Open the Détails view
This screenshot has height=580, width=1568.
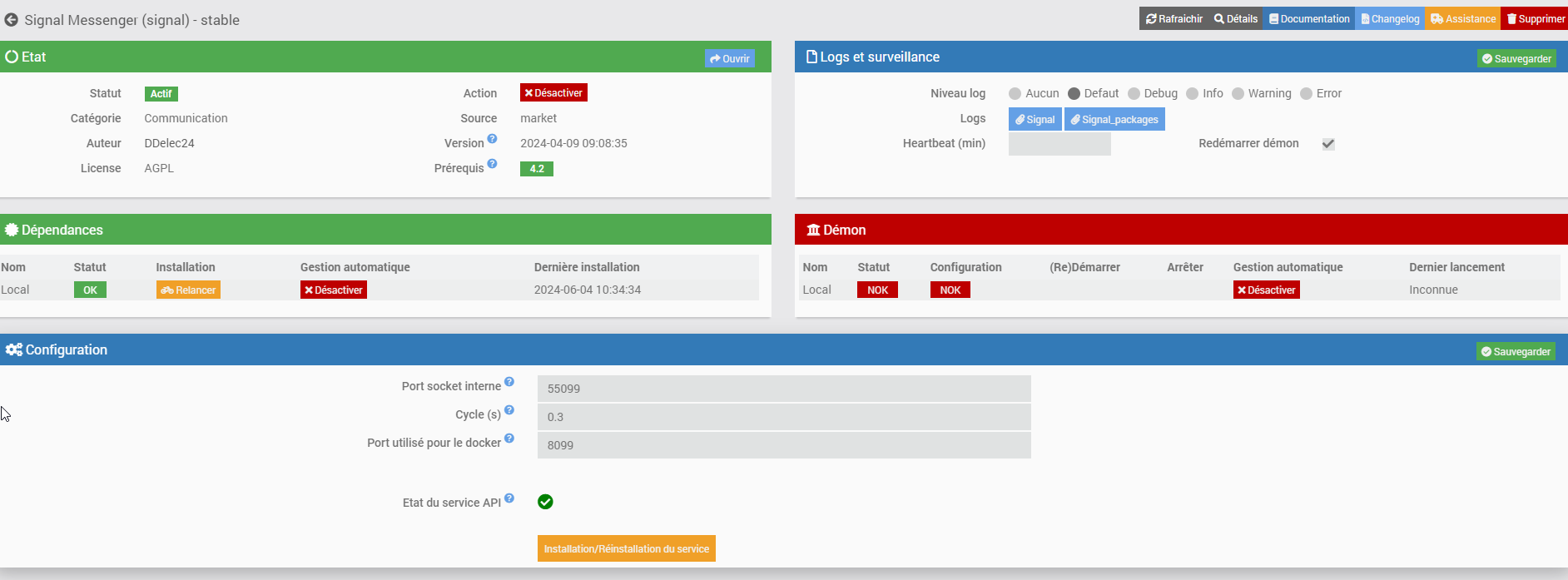(1235, 18)
